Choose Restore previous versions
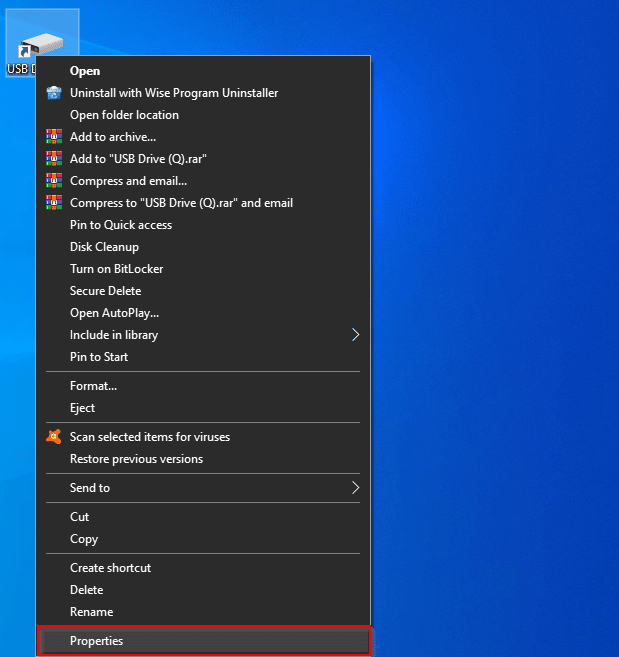Screen dimensions: 619x657 136,459
